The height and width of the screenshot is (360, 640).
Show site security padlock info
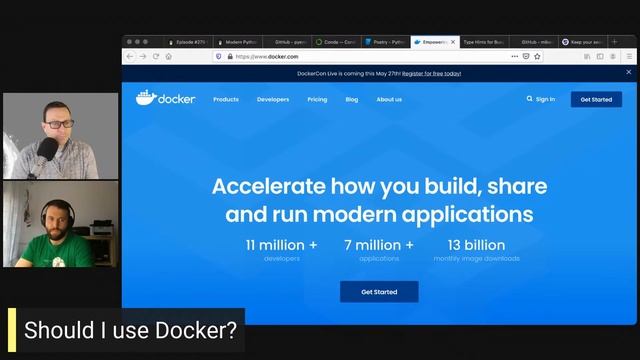(230, 56)
